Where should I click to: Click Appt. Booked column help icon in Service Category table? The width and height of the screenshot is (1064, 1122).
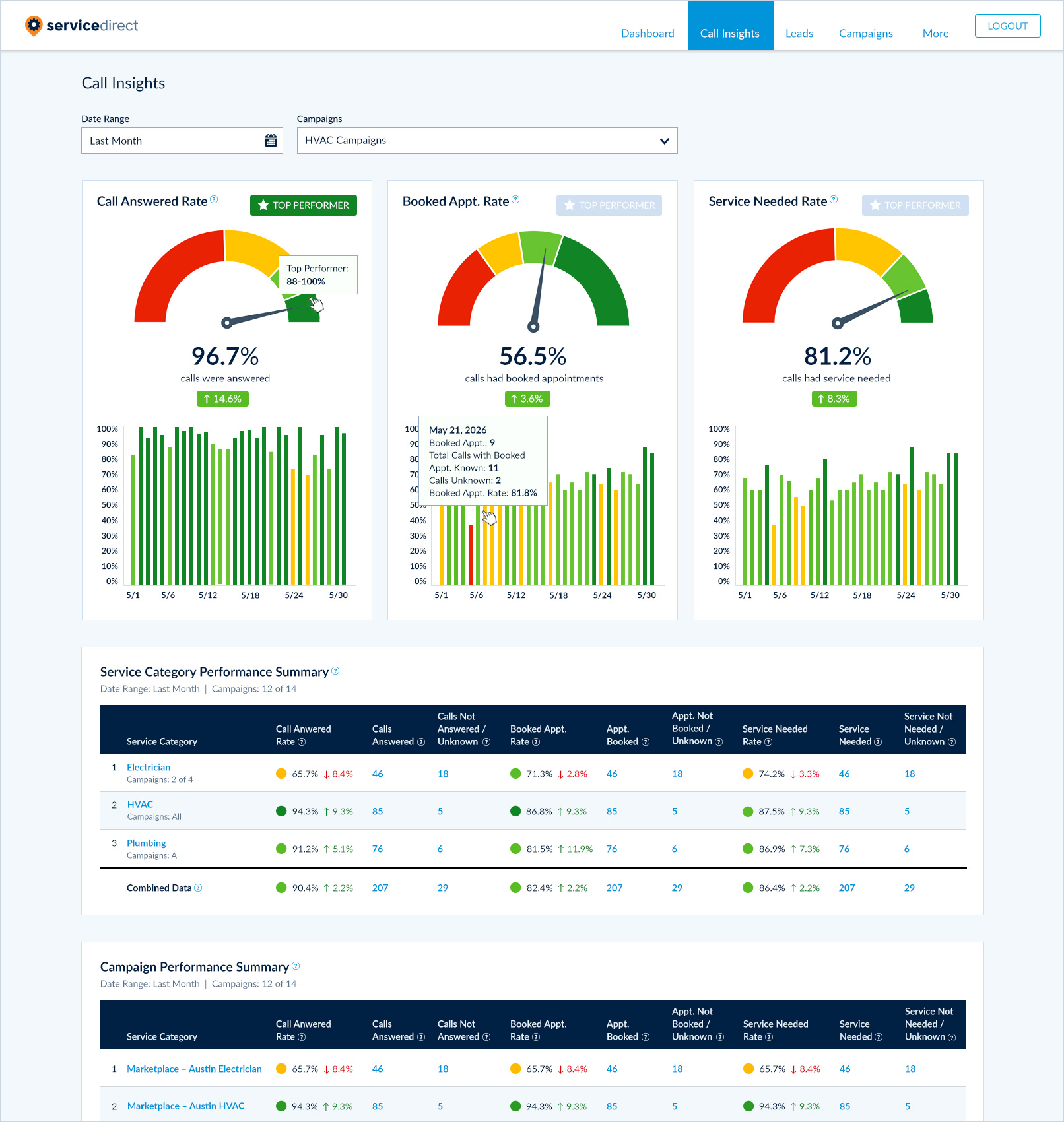point(646,742)
